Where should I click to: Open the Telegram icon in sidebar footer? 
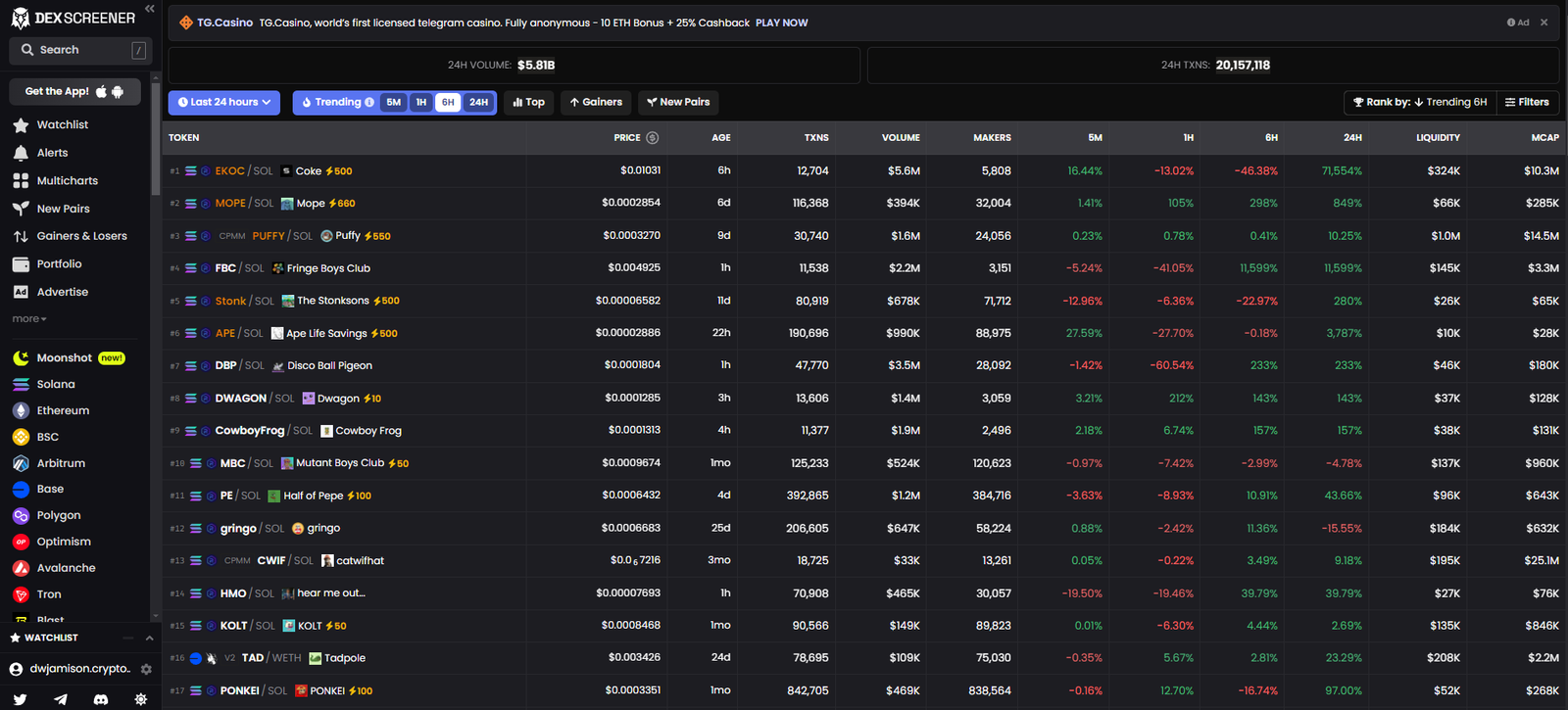click(x=61, y=699)
